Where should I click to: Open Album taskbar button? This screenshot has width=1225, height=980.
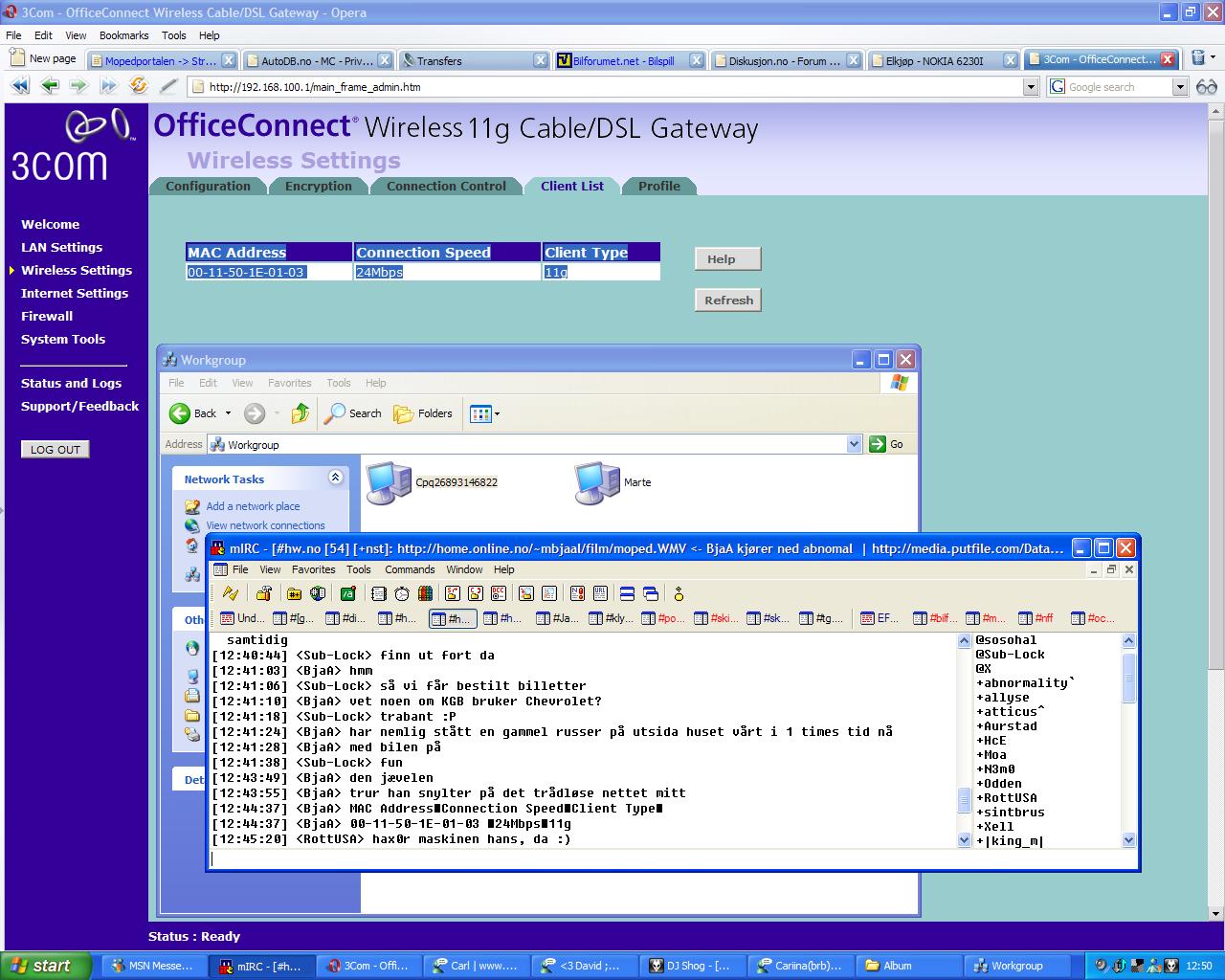[x=909, y=966]
